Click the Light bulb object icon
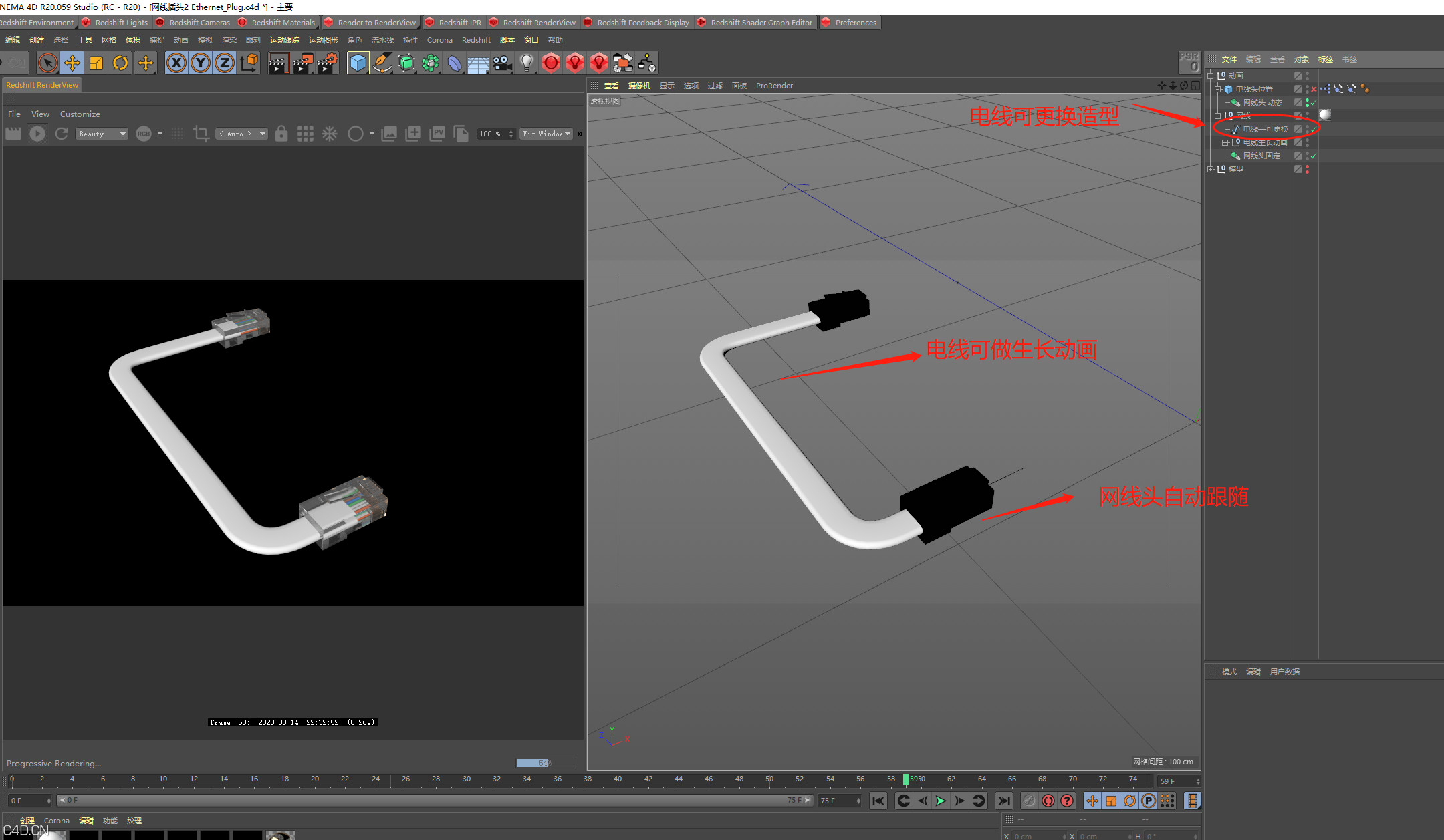 527,63
